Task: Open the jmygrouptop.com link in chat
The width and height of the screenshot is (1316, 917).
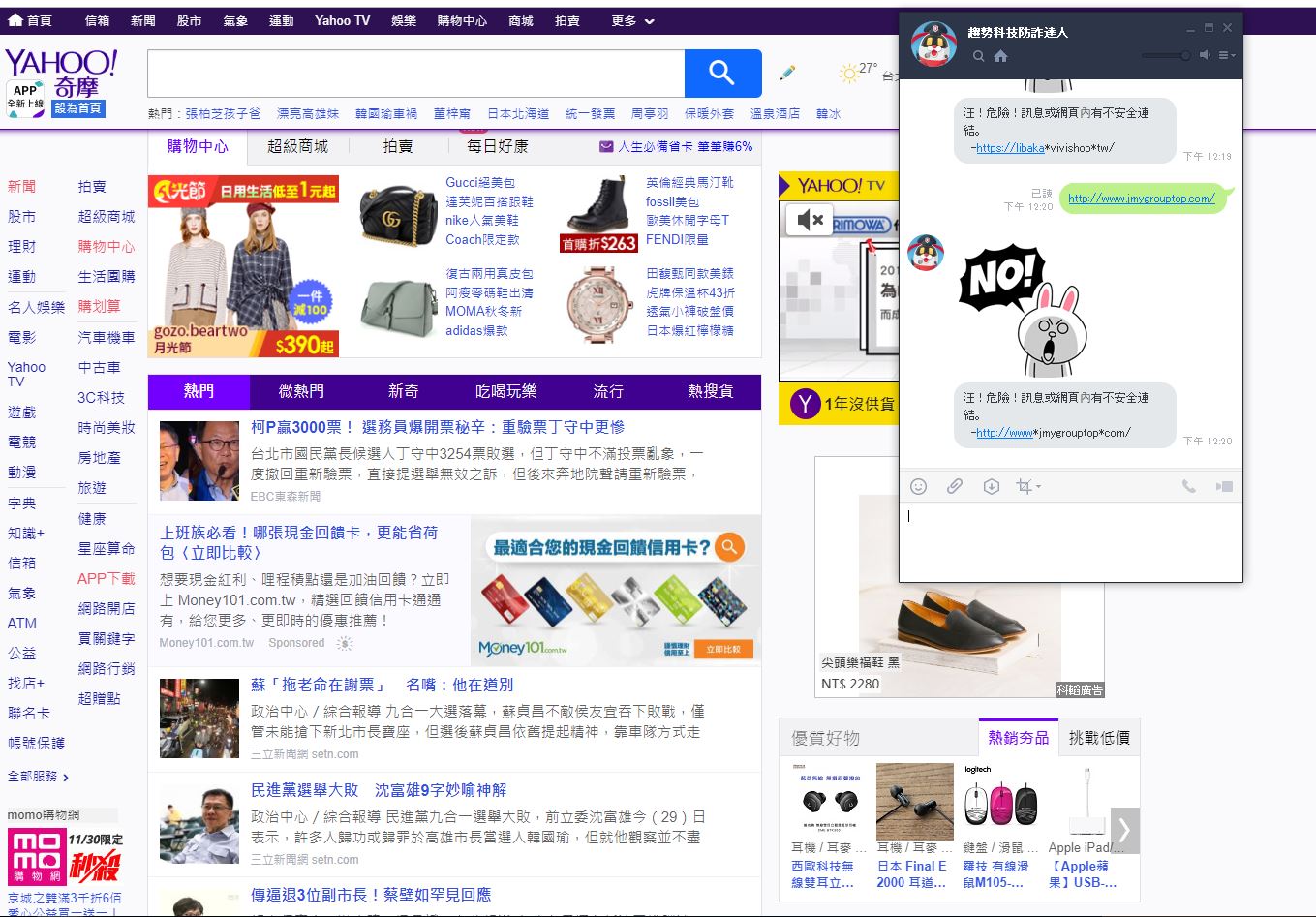Action: (x=1141, y=199)
